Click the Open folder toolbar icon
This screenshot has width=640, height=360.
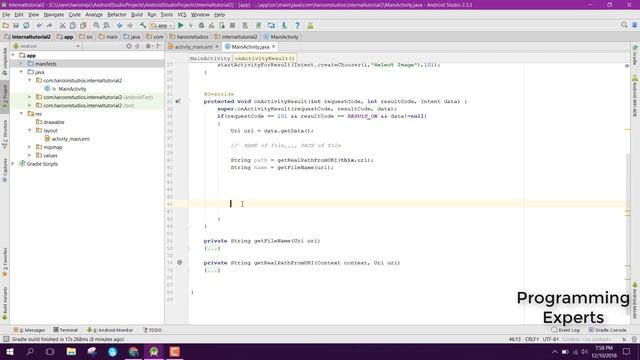(x=6, y=25)
